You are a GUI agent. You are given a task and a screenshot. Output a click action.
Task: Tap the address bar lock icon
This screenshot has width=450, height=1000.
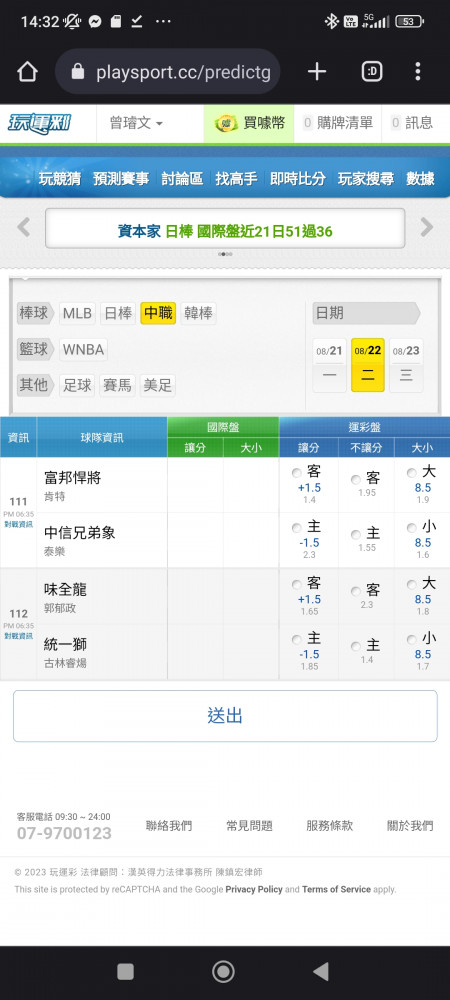pos(78,72)
